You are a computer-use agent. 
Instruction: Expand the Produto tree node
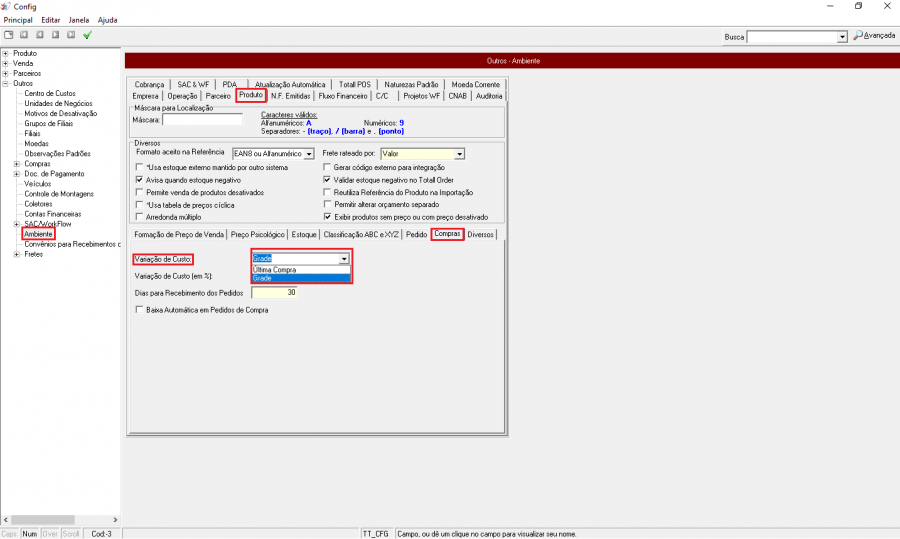[x=6, y=53]
